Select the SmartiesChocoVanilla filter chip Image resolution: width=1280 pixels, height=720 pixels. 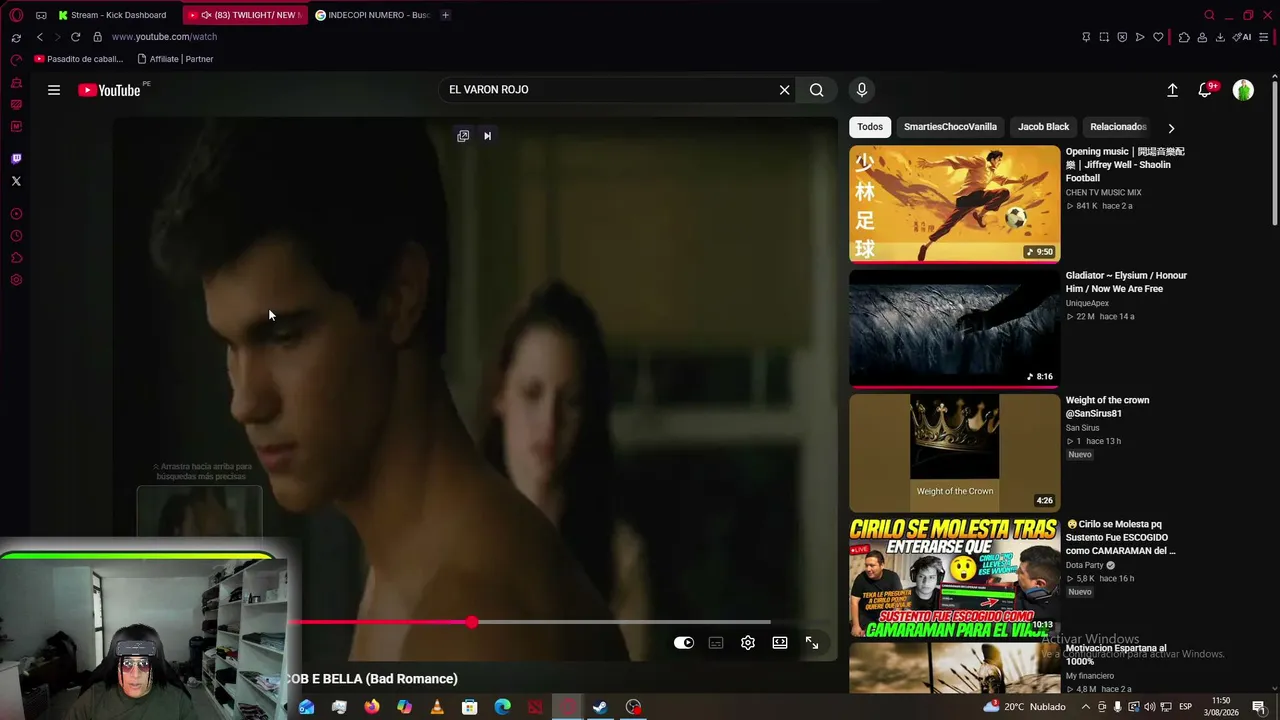click(950, 127)
